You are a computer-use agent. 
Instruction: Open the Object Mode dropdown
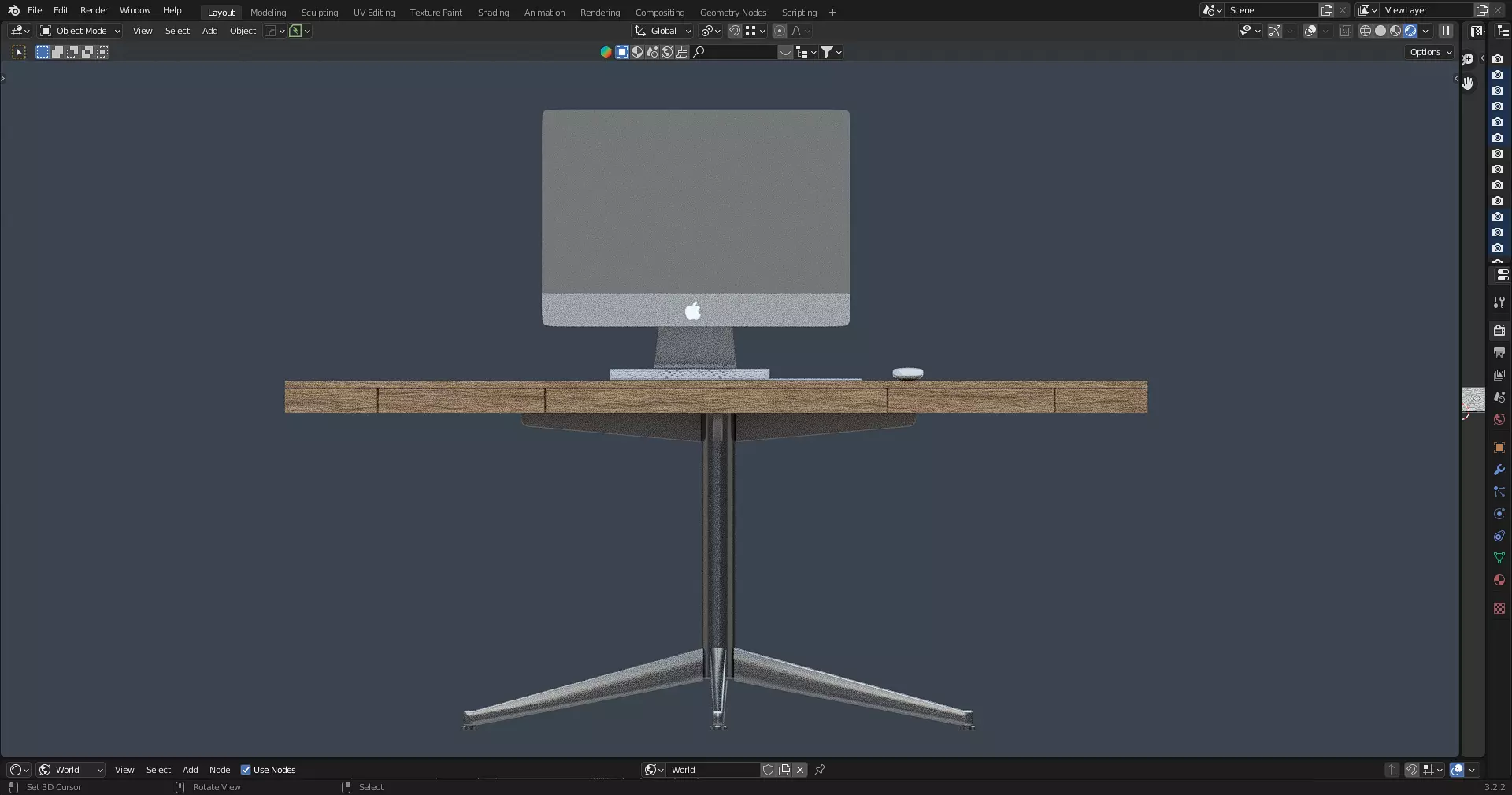click(80, 31)
